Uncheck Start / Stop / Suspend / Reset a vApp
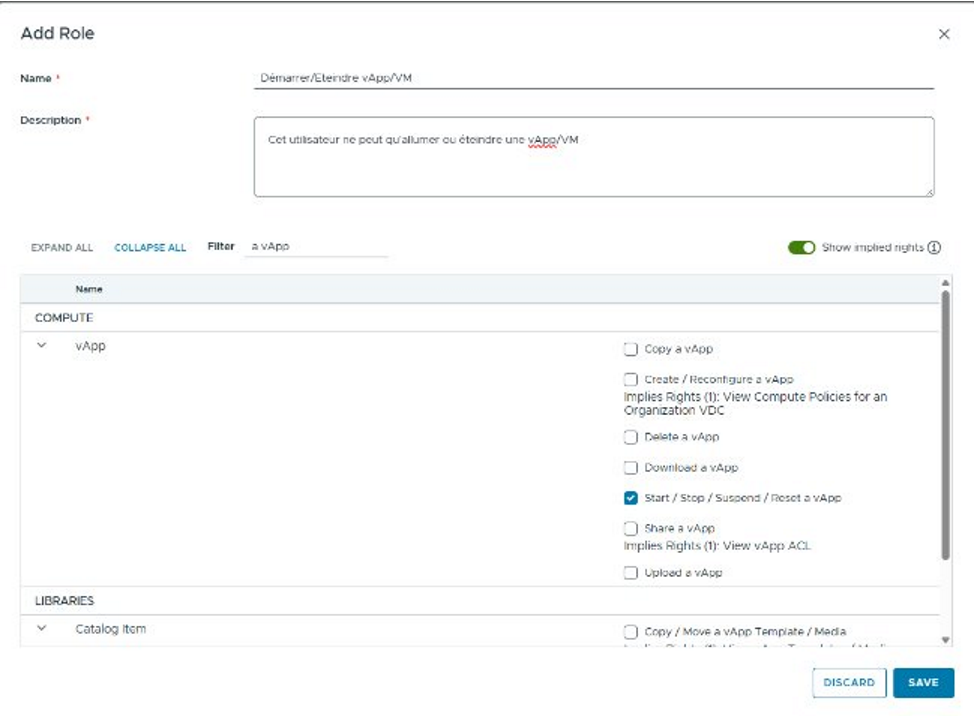Screen dimensions: 974x716 point(631,498)
